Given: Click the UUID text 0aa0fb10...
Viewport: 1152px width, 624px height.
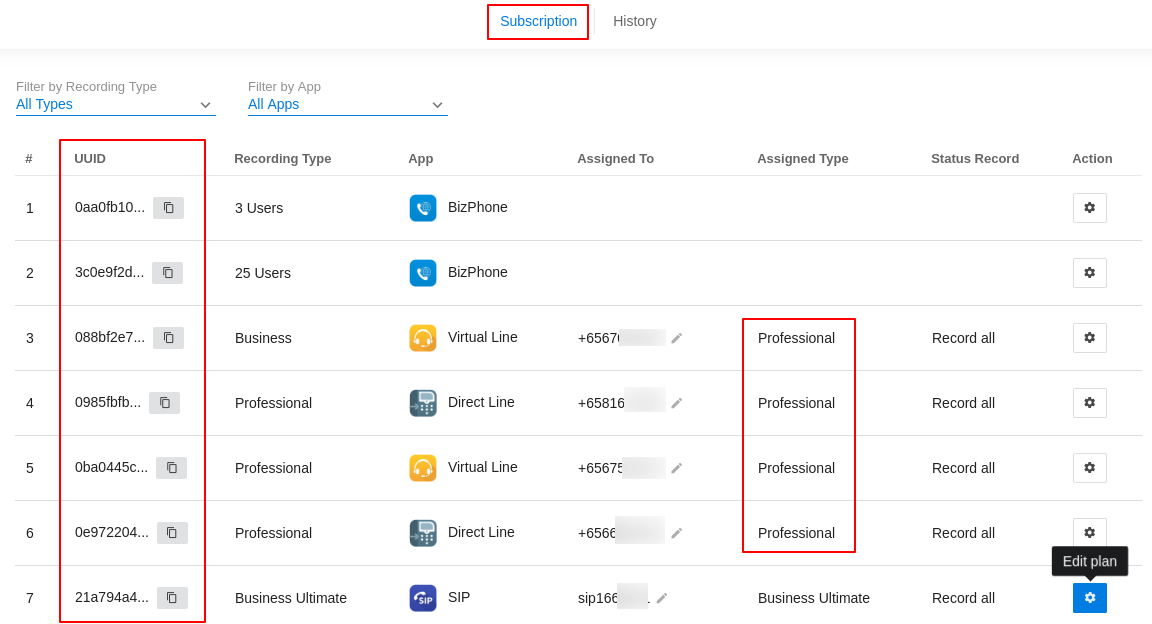Looking at the screenshot, I should coord(109,207).
